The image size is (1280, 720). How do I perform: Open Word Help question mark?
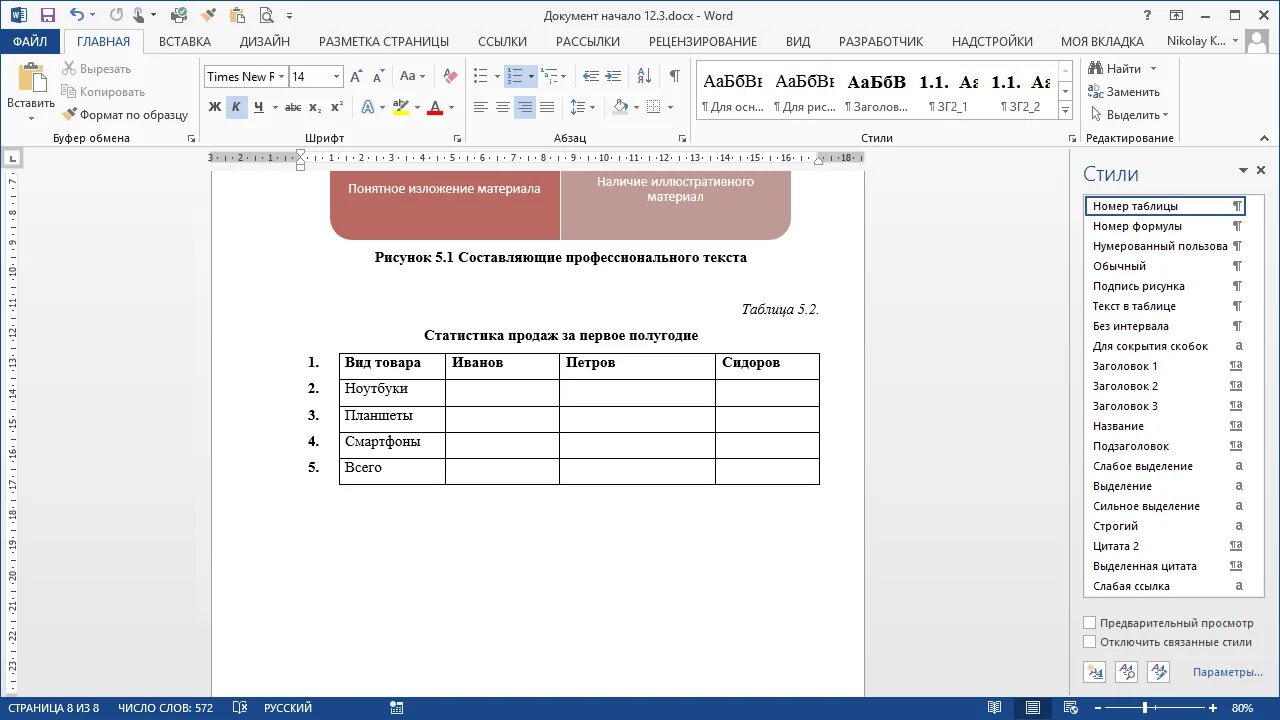[1147, 15]
